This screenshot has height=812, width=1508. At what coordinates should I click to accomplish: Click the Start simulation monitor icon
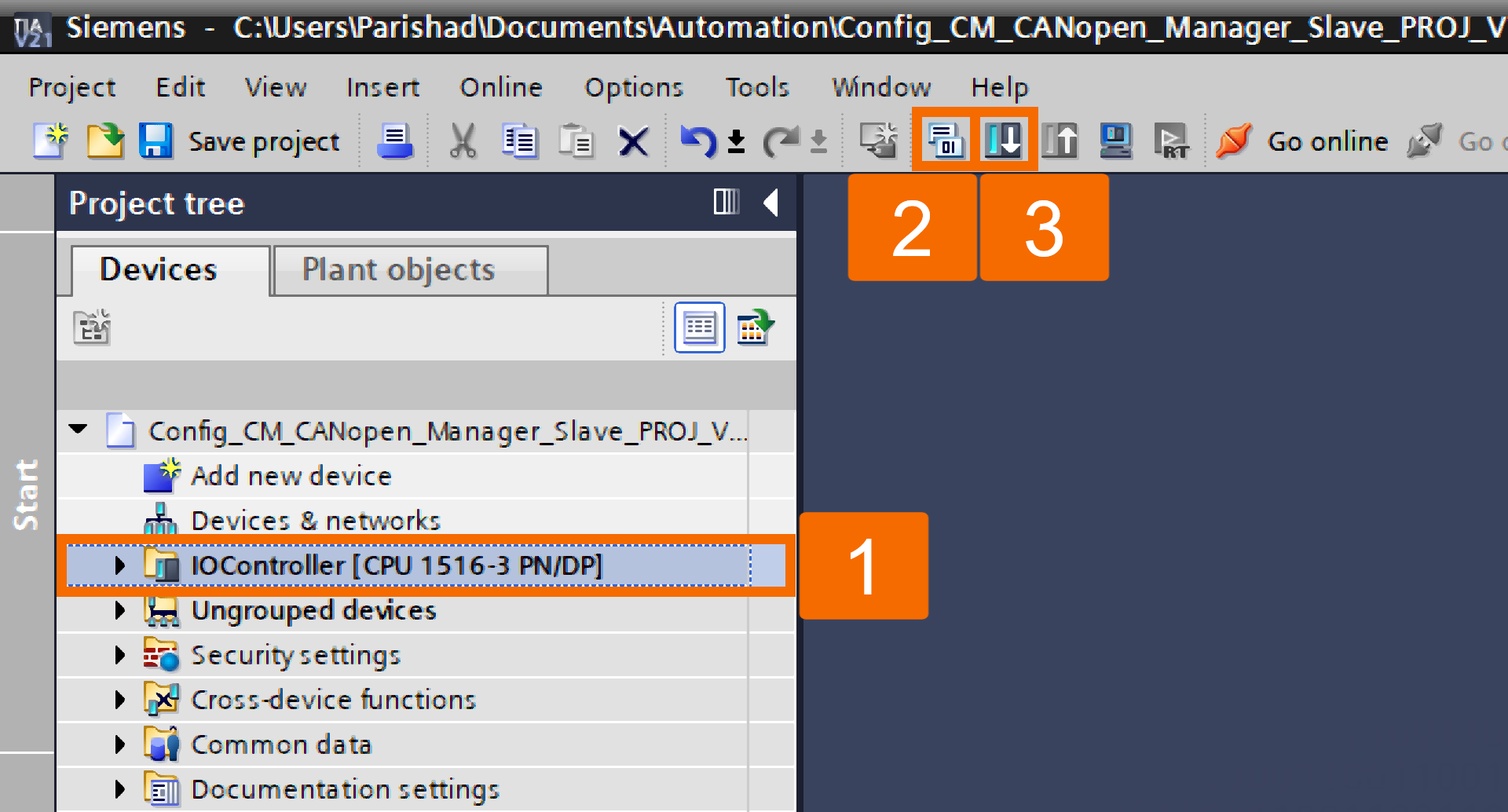pos(1116,141)
